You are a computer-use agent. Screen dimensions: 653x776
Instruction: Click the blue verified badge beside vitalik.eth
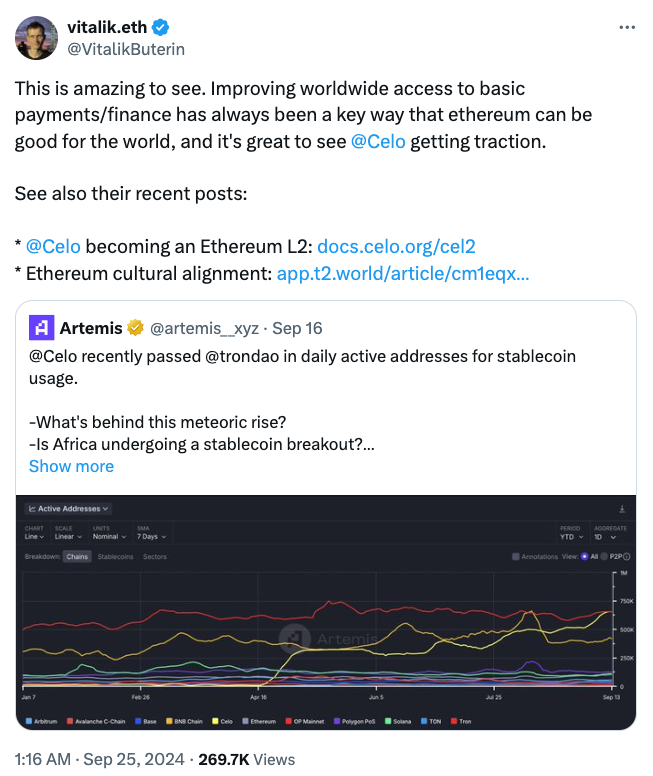pos(160,27)
